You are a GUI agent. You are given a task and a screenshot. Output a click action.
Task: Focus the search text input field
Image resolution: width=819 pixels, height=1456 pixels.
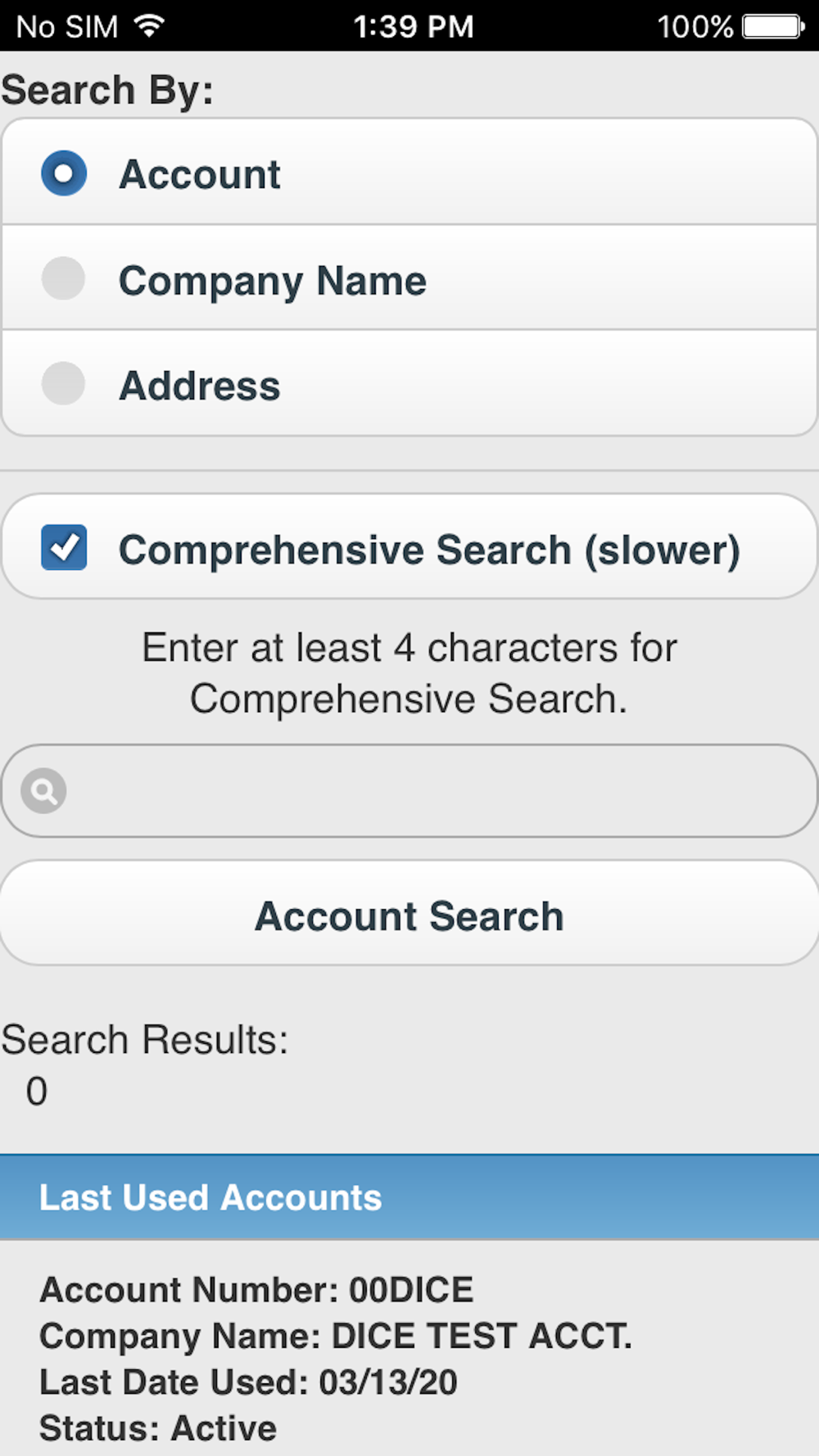434,791
